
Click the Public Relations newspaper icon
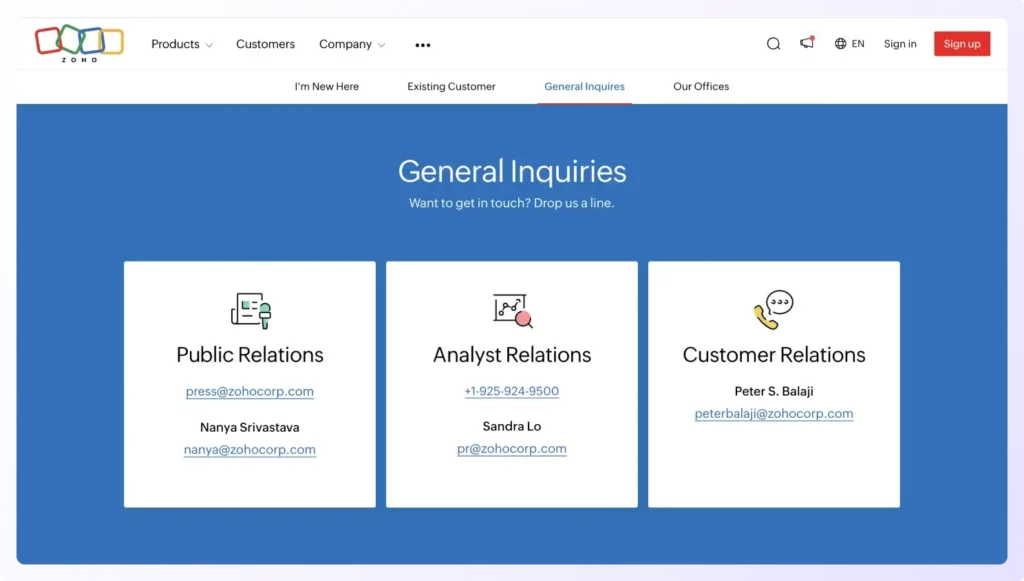[251, 310]
